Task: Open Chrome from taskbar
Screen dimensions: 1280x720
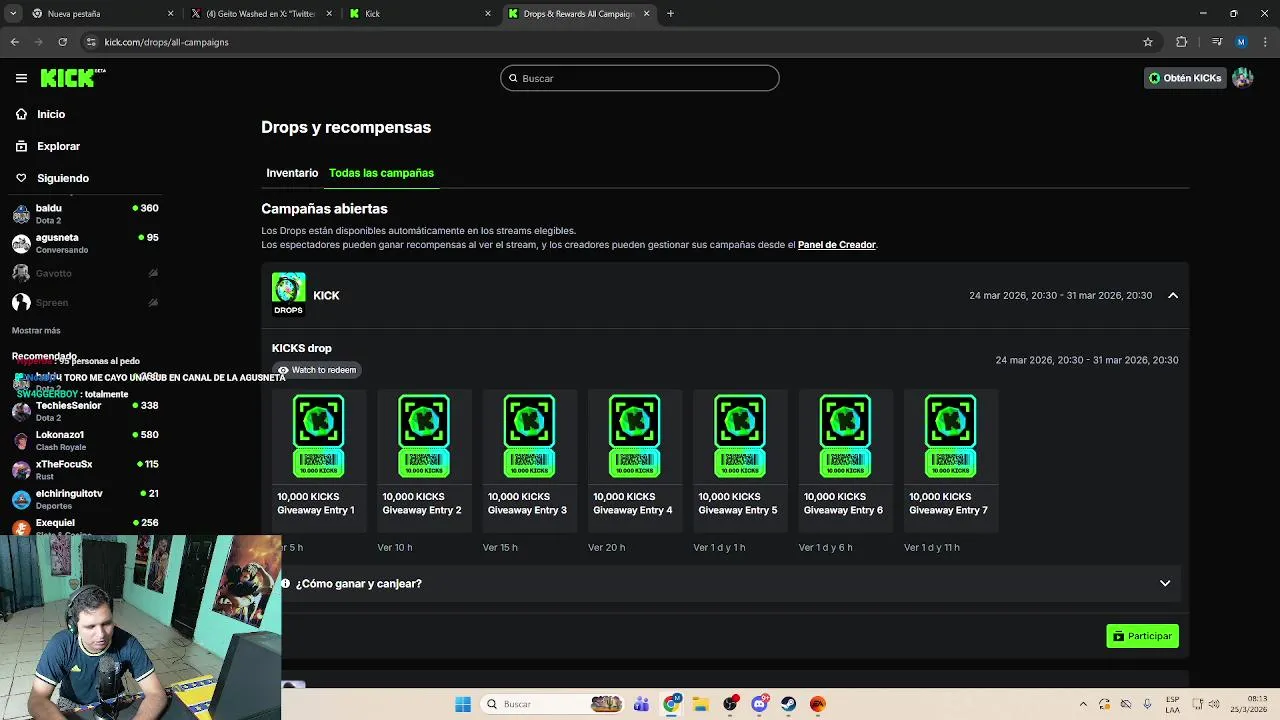Action: coord(672,704)
